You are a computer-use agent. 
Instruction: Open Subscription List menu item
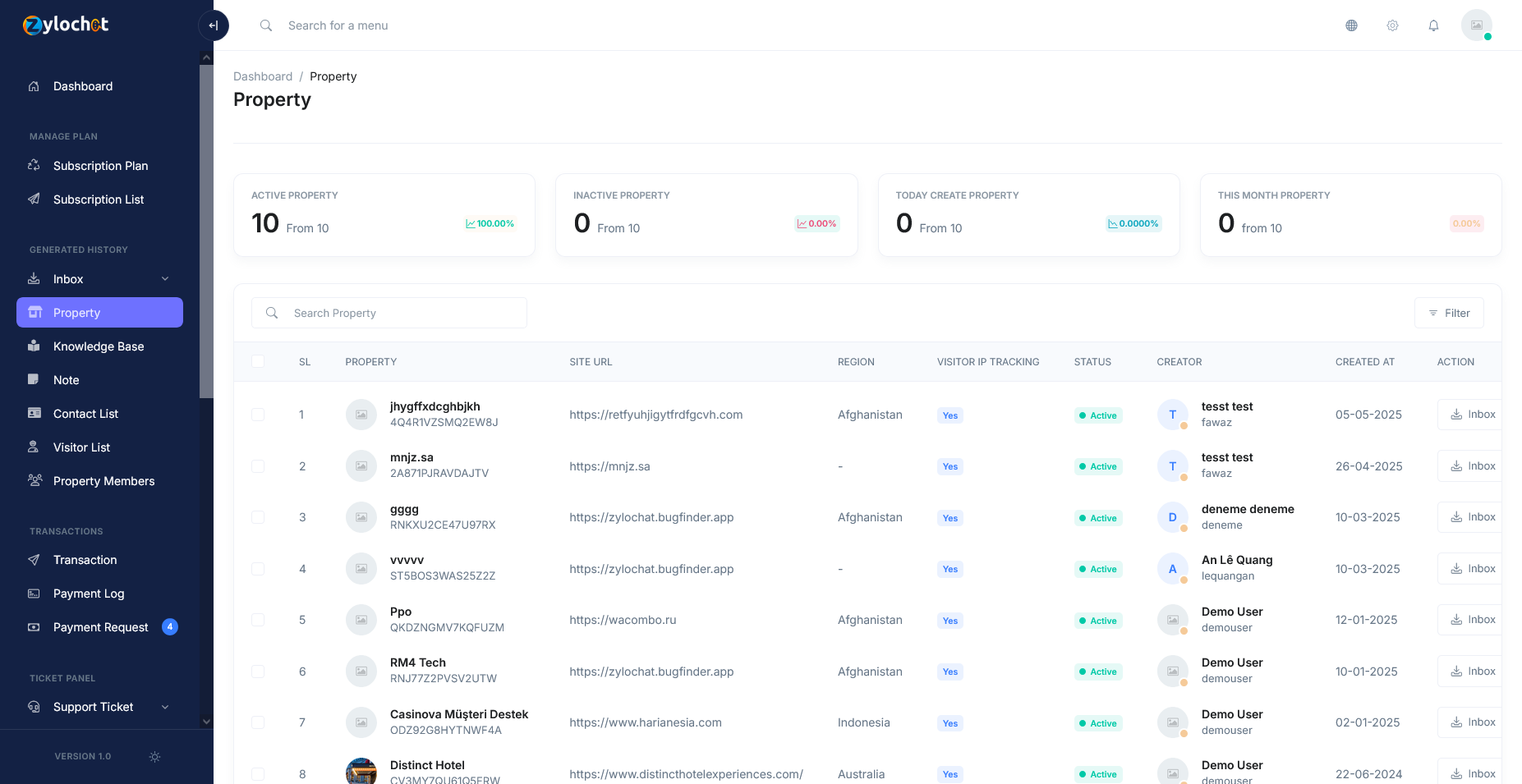99,199
